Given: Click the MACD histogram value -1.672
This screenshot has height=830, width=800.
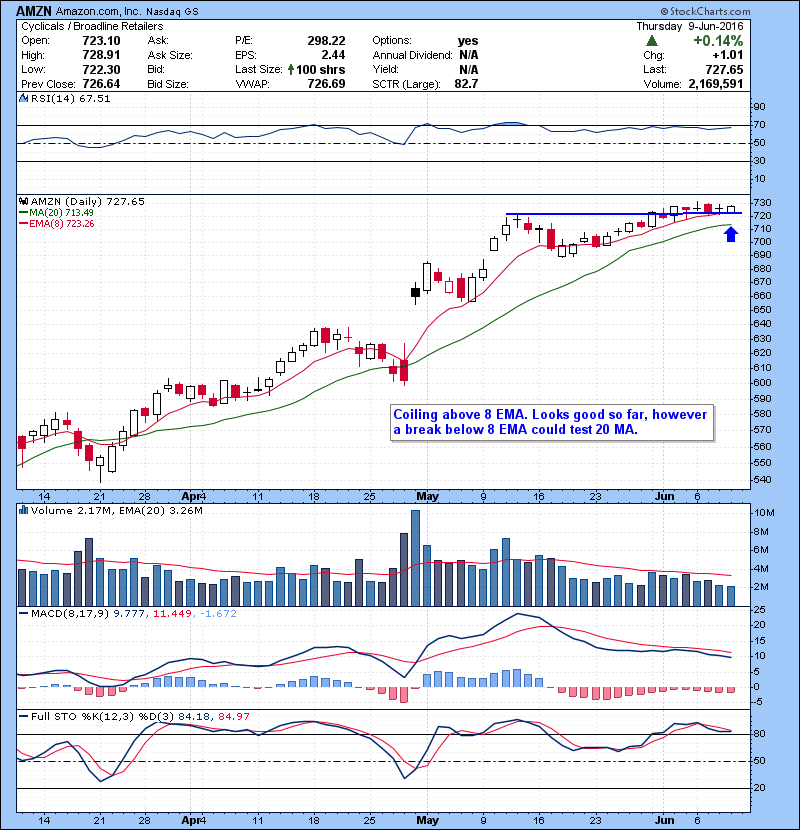Looking at the screenshot, I should tap(219, 613).
